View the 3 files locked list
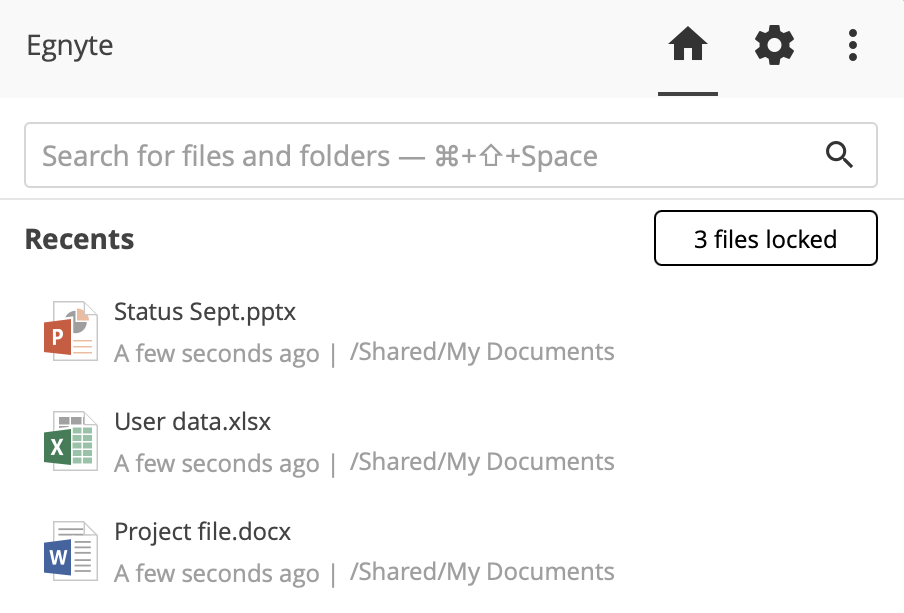Screen dimensions: 904x613 (x=765, y=238)
